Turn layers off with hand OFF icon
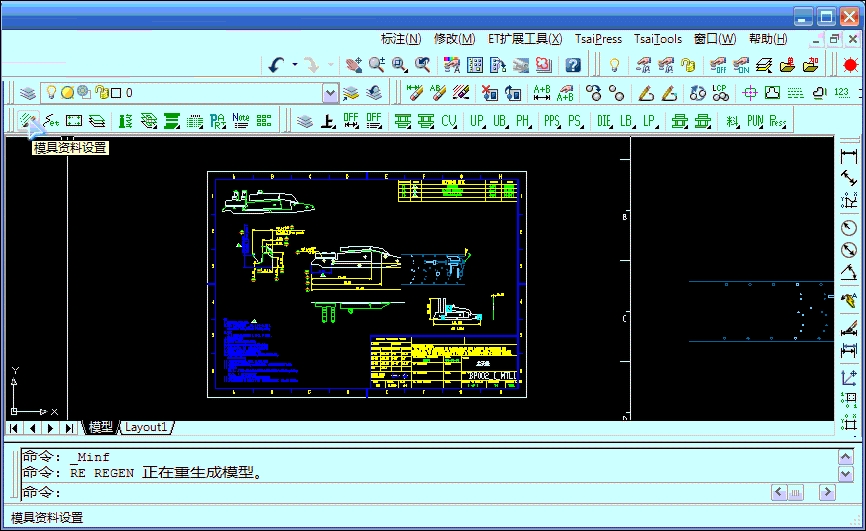The height and width of the screenshot is (531, 866). click(x=718, y=65)
